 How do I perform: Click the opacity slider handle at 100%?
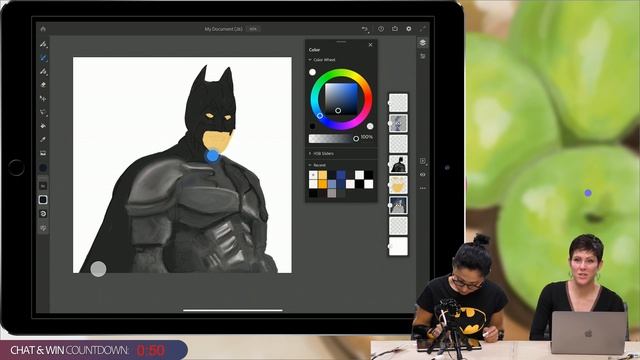pyautogui.click(x=356, y=139)
